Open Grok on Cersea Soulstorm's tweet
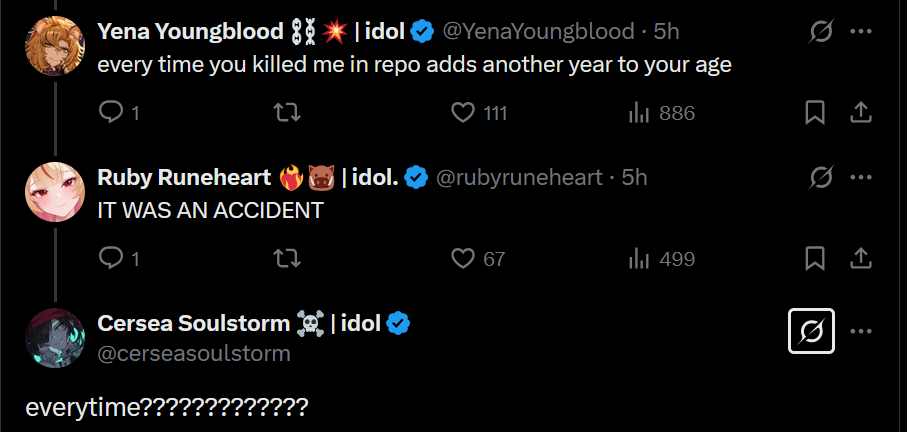Image resolution: width=907 pixels, height=432 pixels. (811, 331)
